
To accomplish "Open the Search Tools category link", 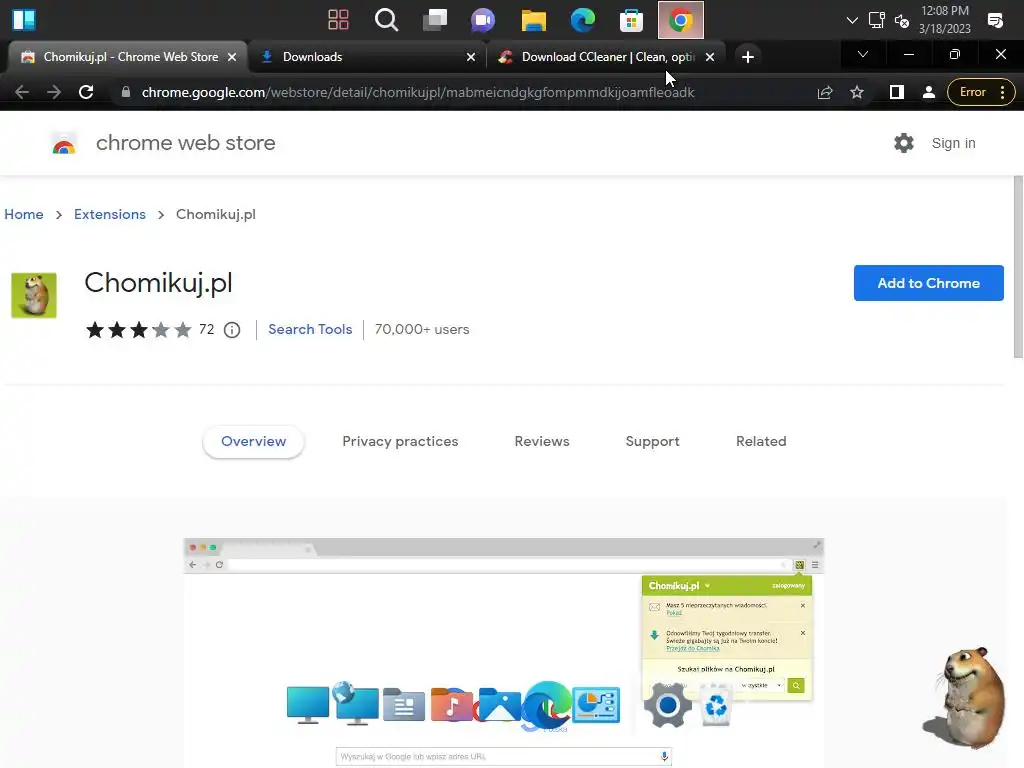I will click(310, 329).
